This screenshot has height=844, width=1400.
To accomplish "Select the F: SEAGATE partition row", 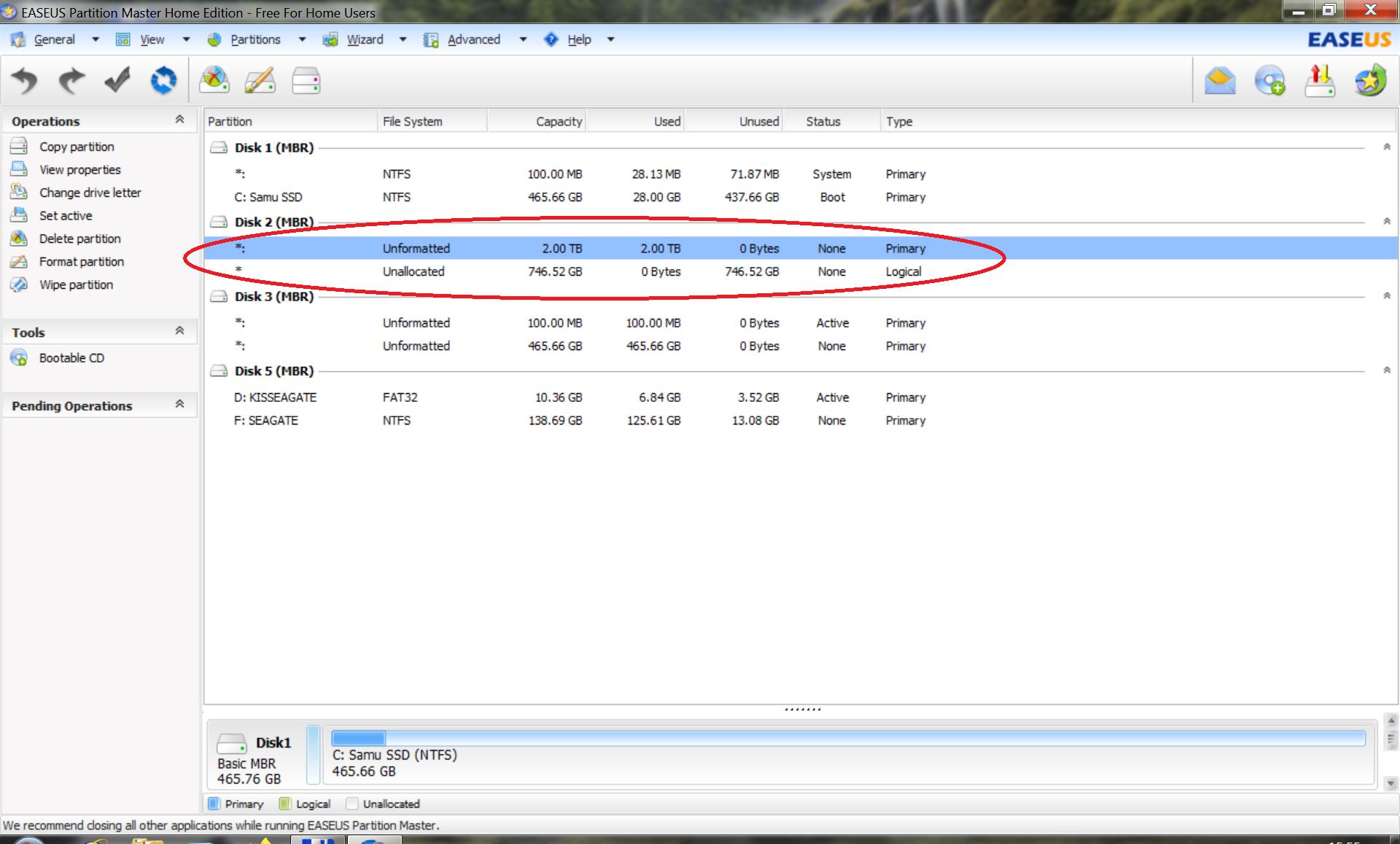I will (x=801, y=420).
